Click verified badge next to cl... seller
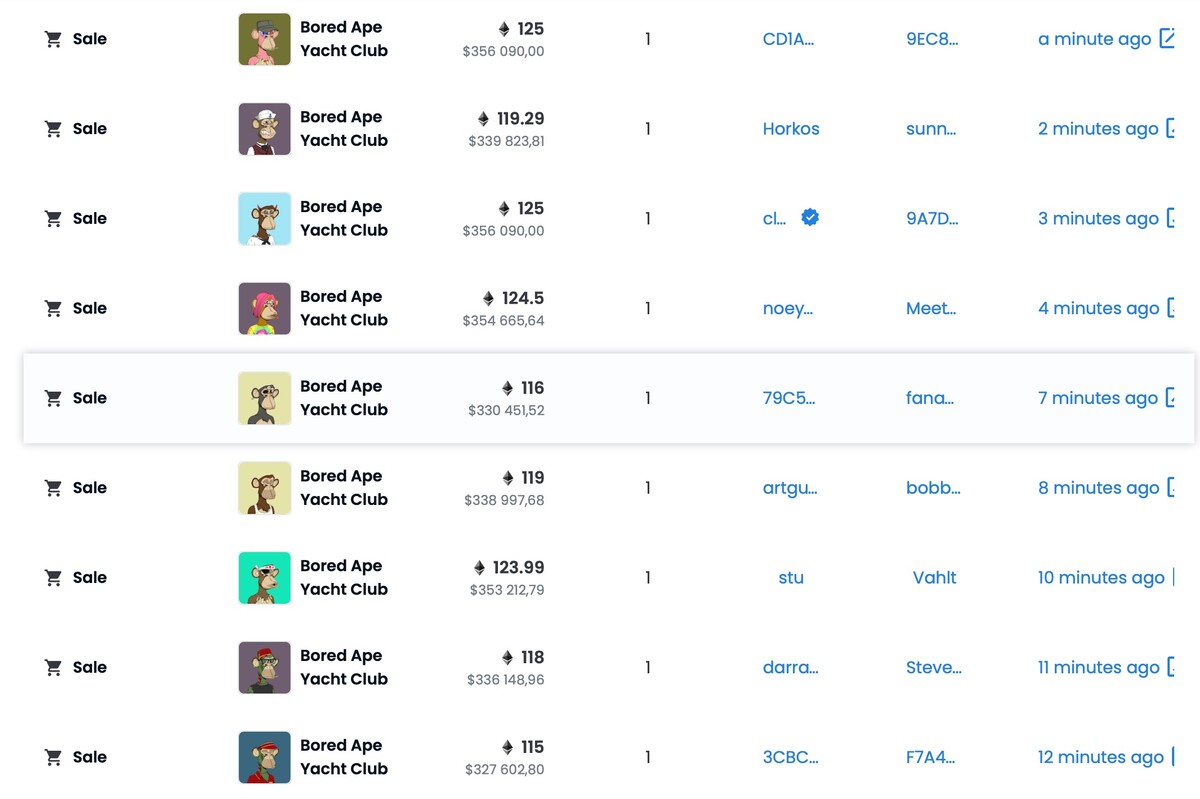Screen dimensions: 1200x799 coord(810,217)
